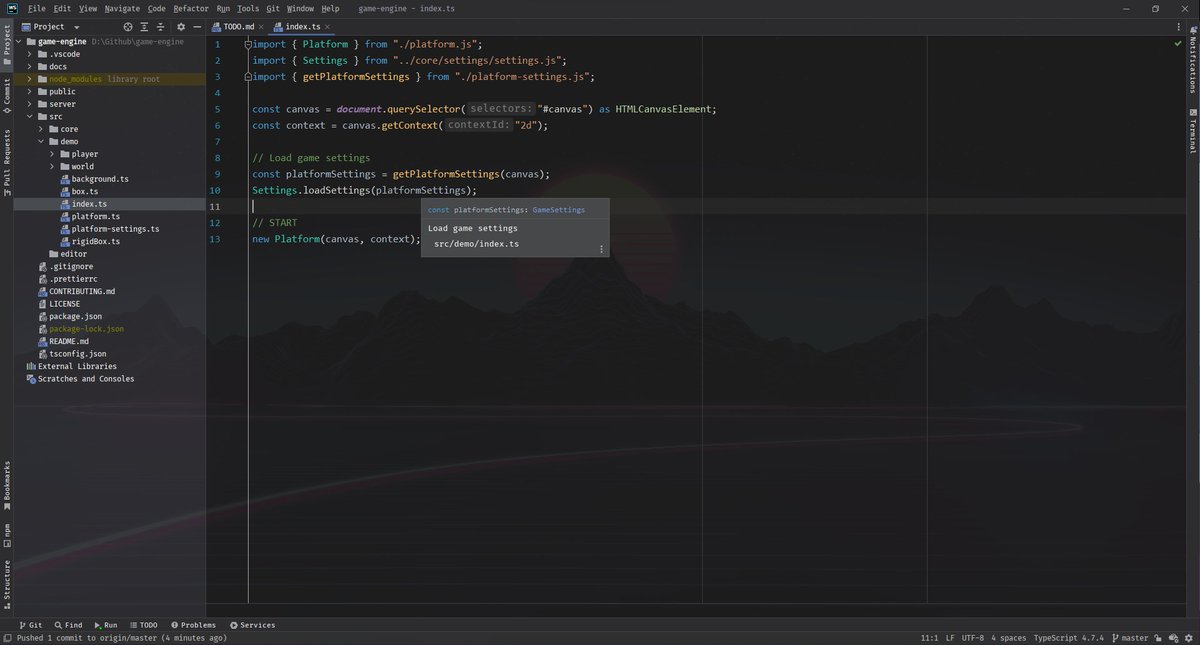Open Project panel options gear

181,27
